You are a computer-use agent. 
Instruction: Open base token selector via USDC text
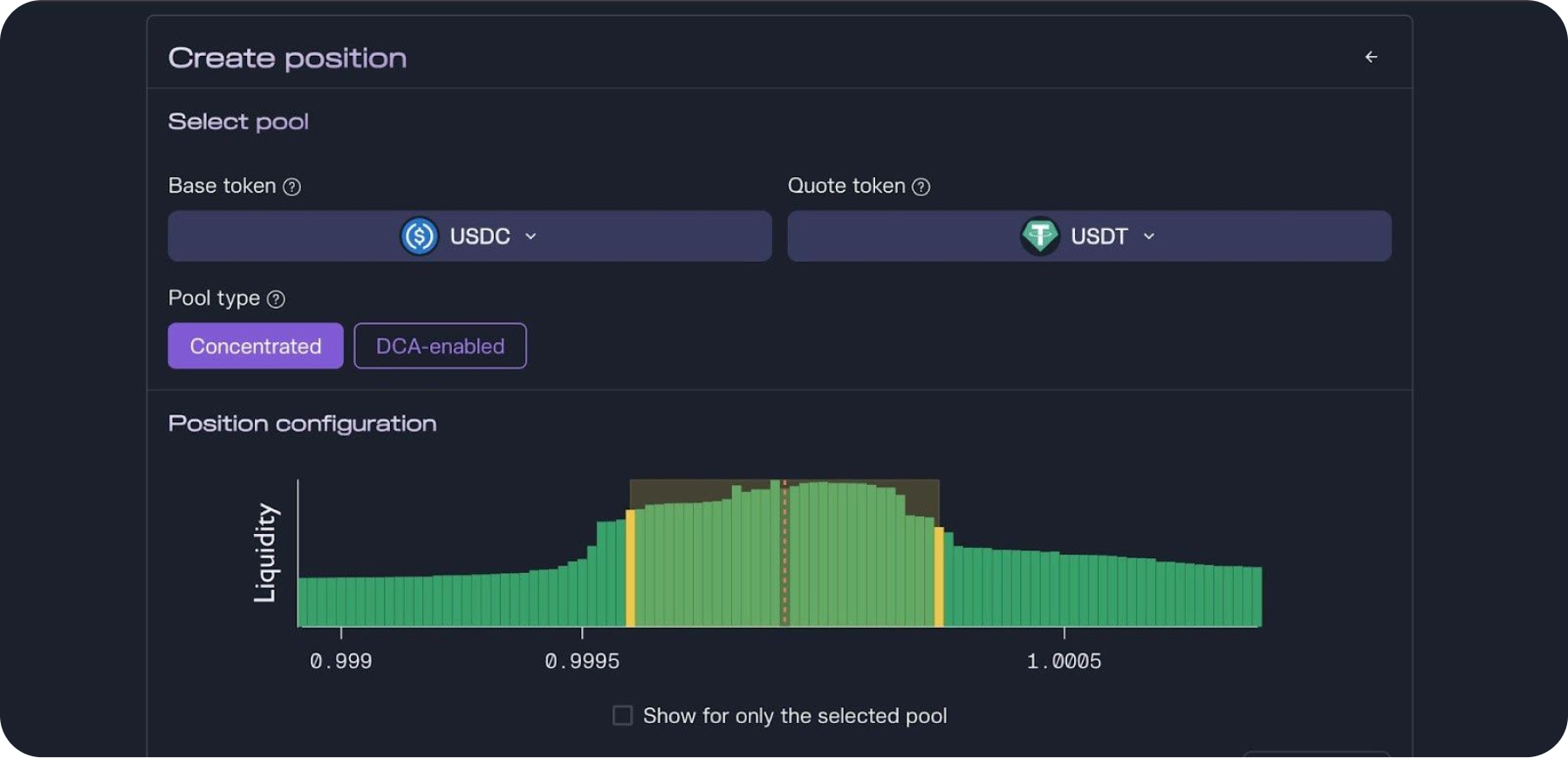click(479, 236)
